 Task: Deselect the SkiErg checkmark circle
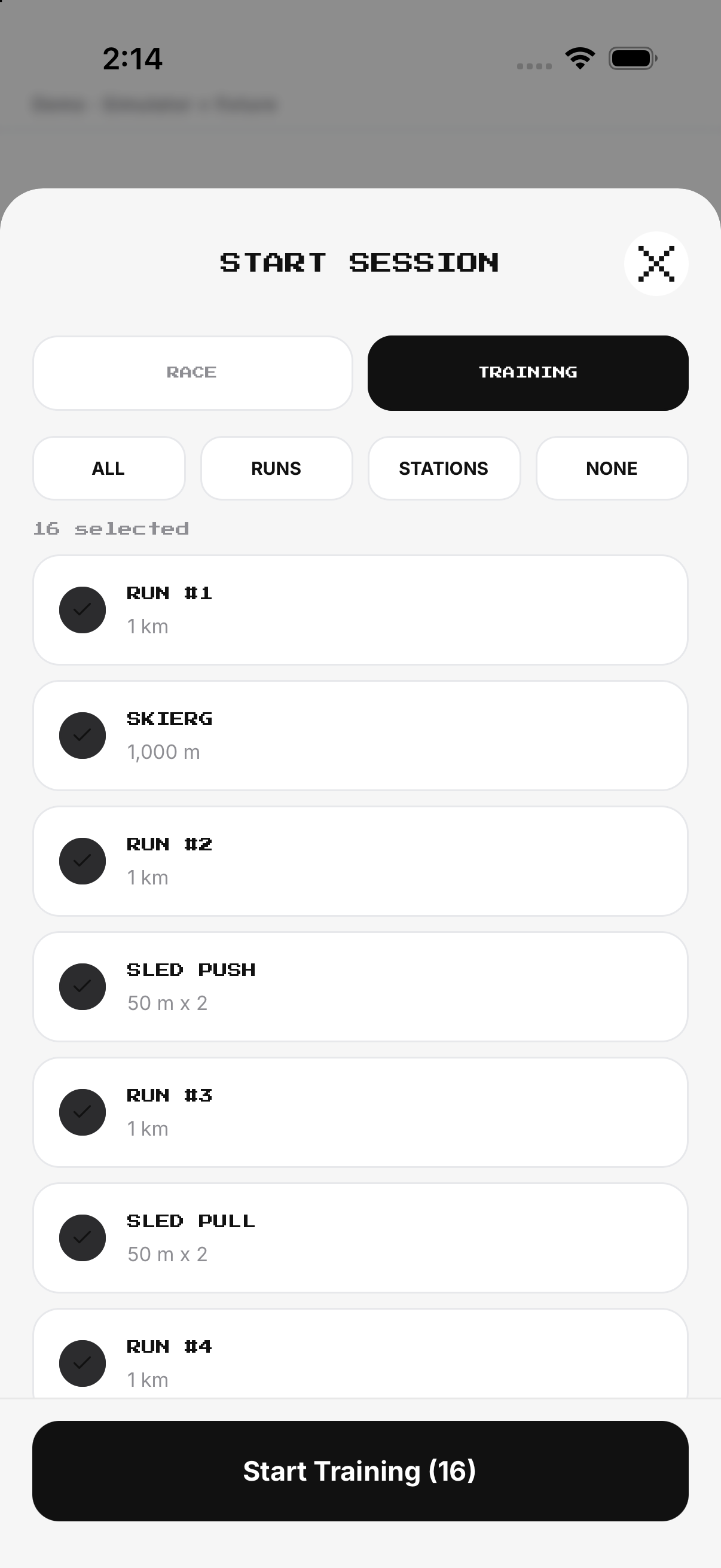pyautogui.click(x=82, y=736)
